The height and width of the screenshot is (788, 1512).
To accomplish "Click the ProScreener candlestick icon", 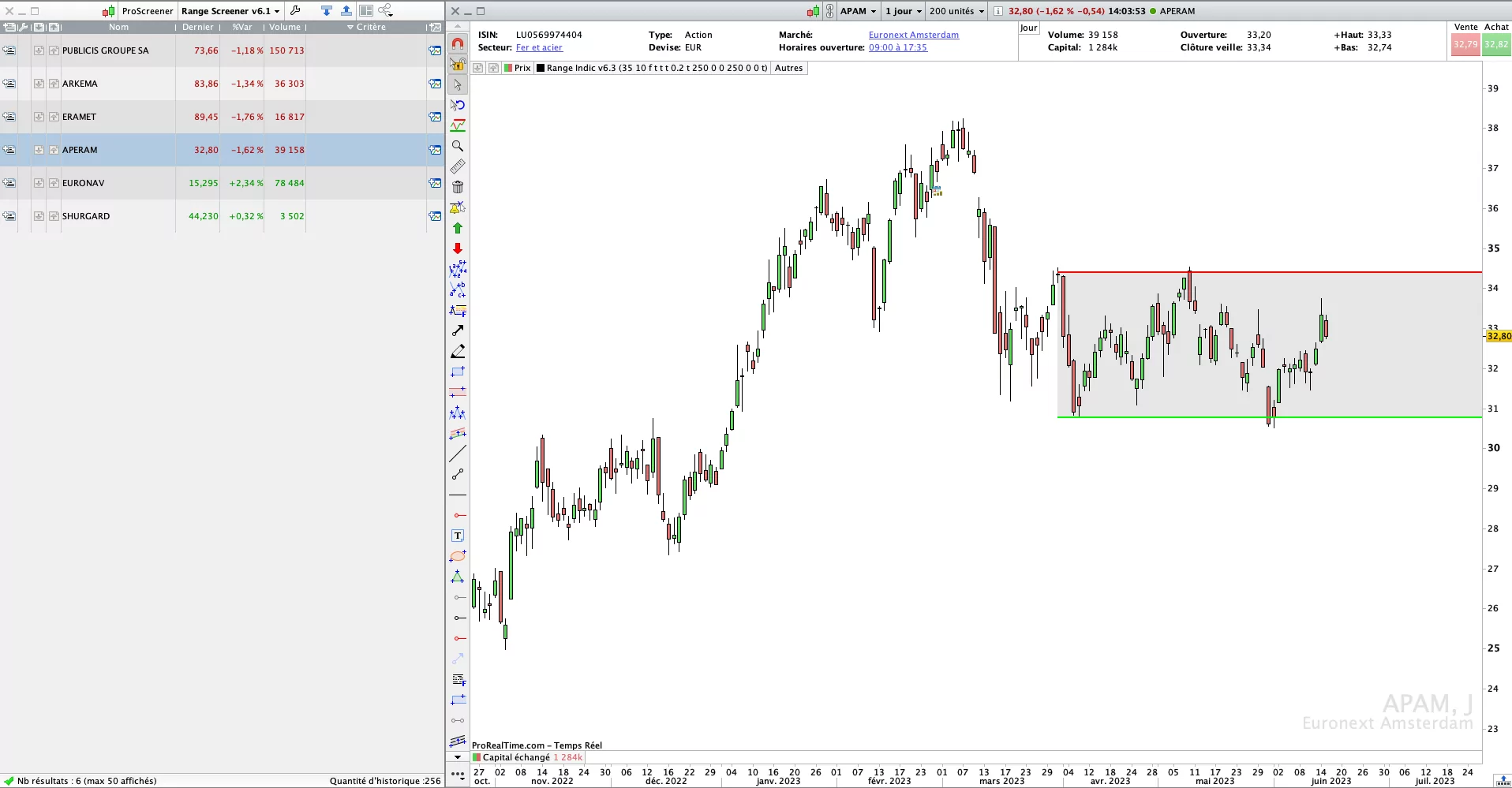I will [x=109, y=11].
